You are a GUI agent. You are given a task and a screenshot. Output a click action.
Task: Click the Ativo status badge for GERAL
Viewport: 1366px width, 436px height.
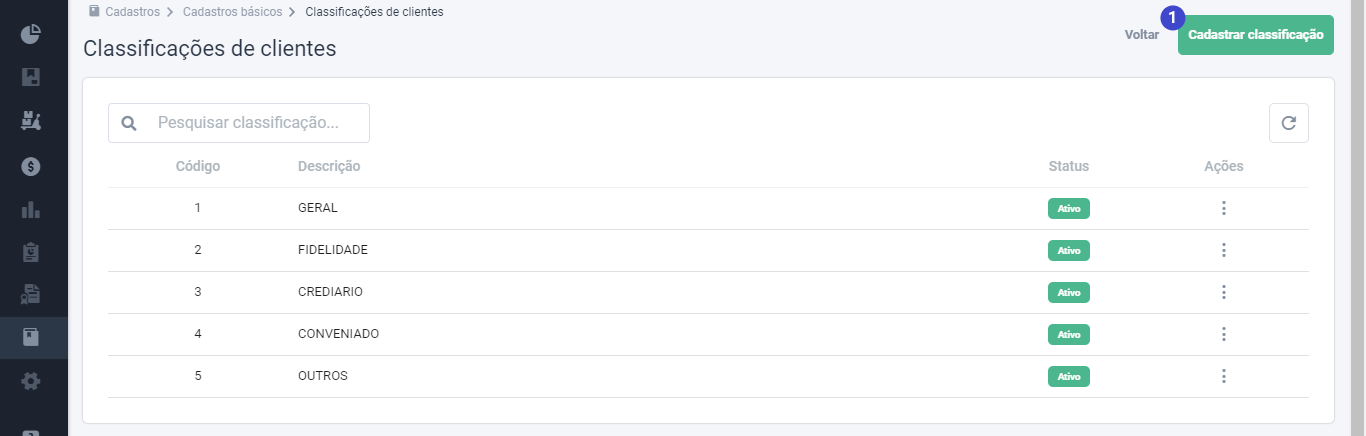click(x=1069, y=209)
